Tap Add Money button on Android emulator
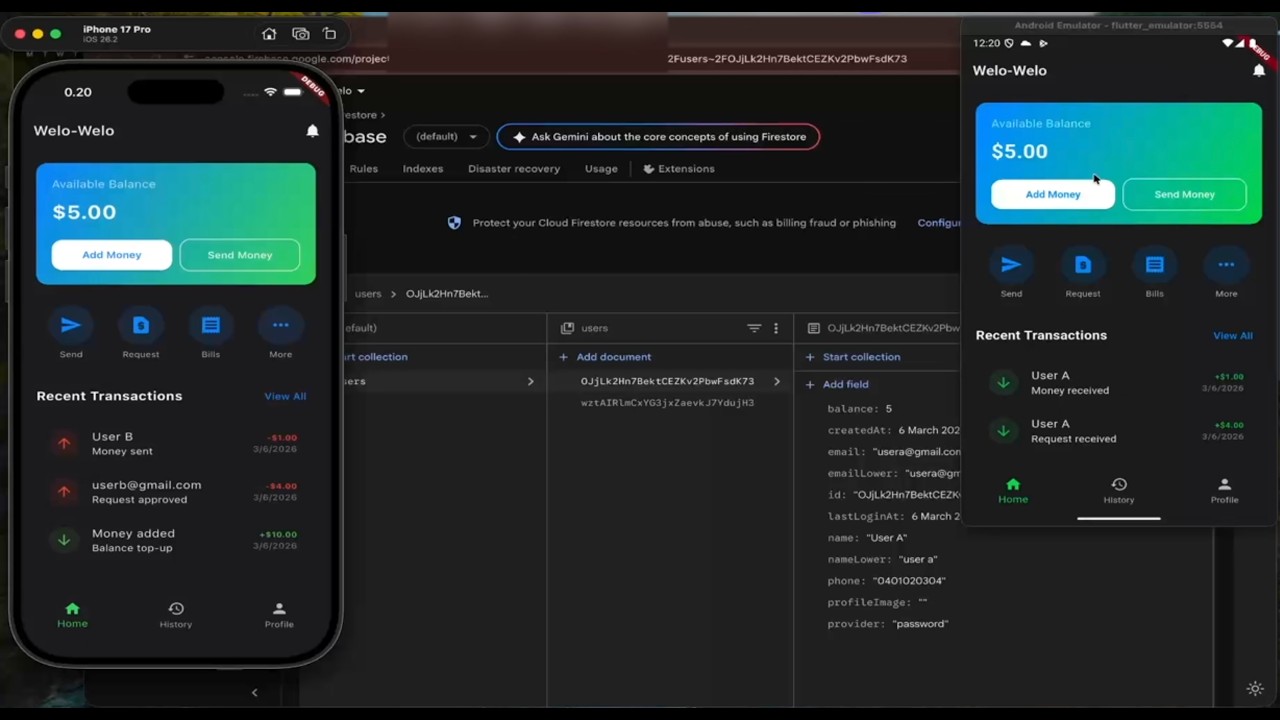This screenshot has width=1280, height=720. pyautogui.click(x=1053, y=194)
